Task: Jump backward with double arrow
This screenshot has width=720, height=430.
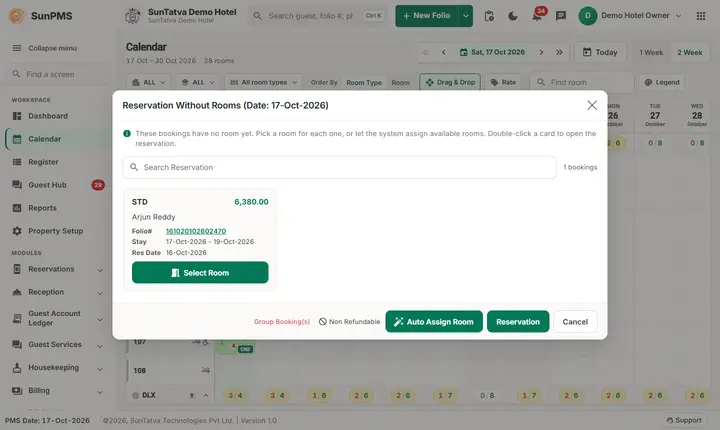Action: 426,52
